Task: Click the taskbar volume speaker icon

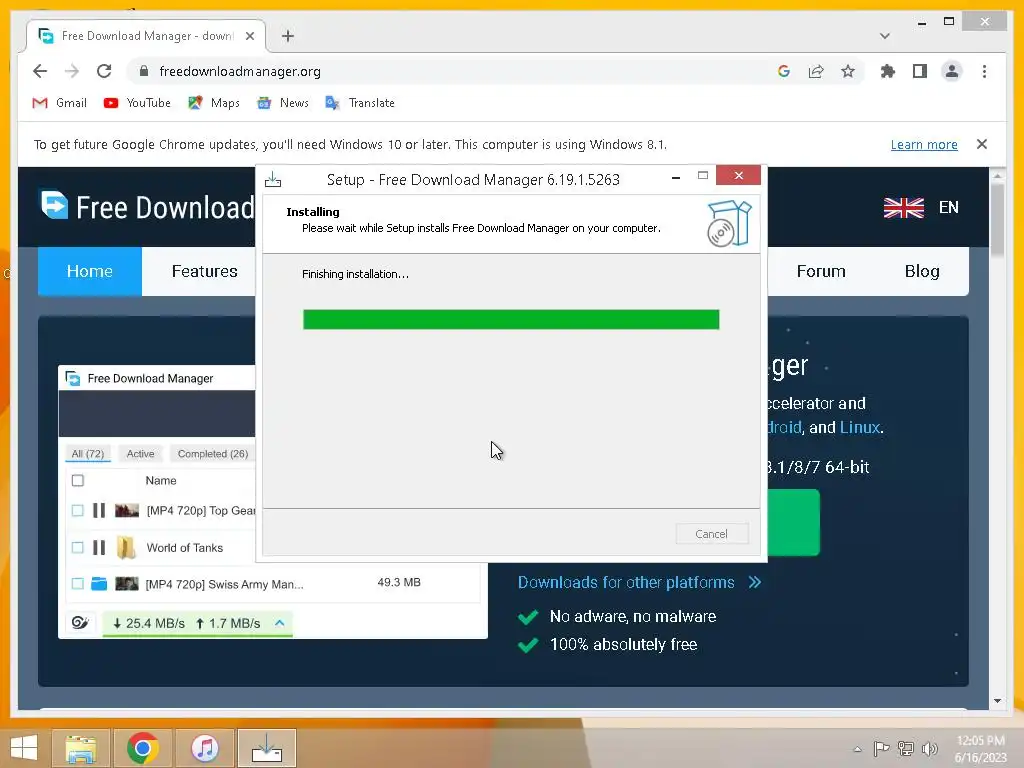Action: click(929, 749)
